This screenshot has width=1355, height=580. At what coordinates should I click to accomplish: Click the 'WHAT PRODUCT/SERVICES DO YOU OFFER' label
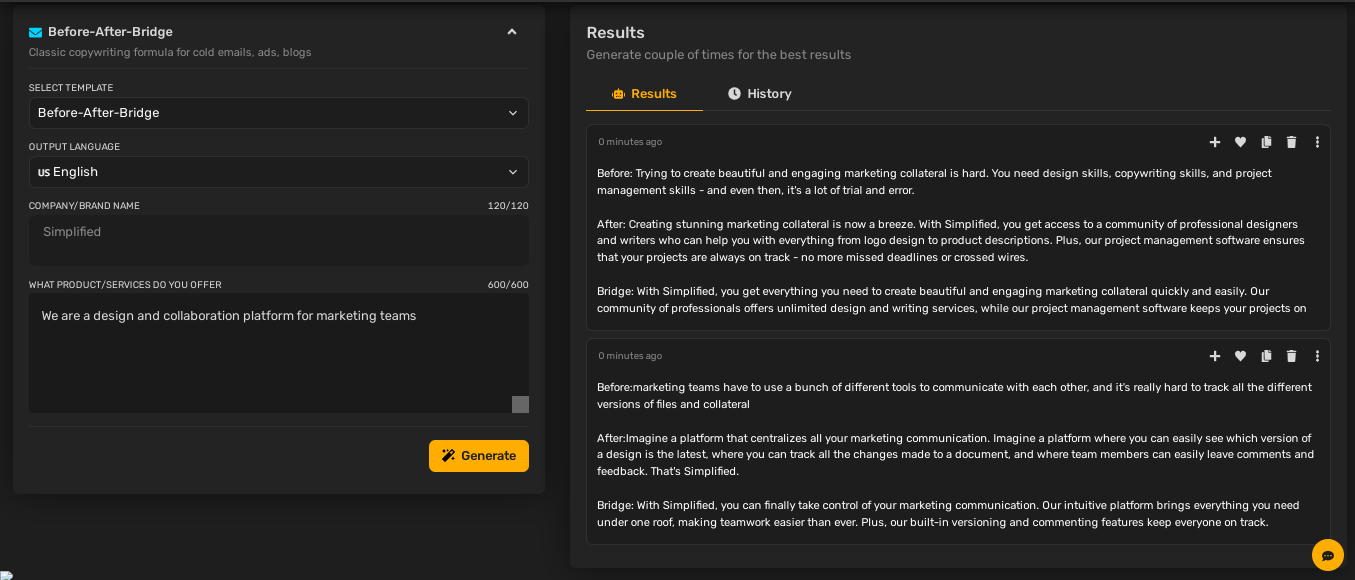125,285
